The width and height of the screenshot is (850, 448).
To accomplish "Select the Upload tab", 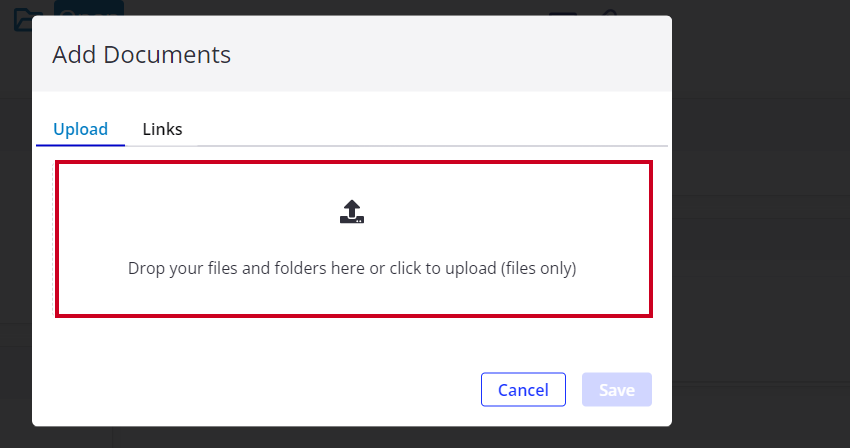I will 80,129.
